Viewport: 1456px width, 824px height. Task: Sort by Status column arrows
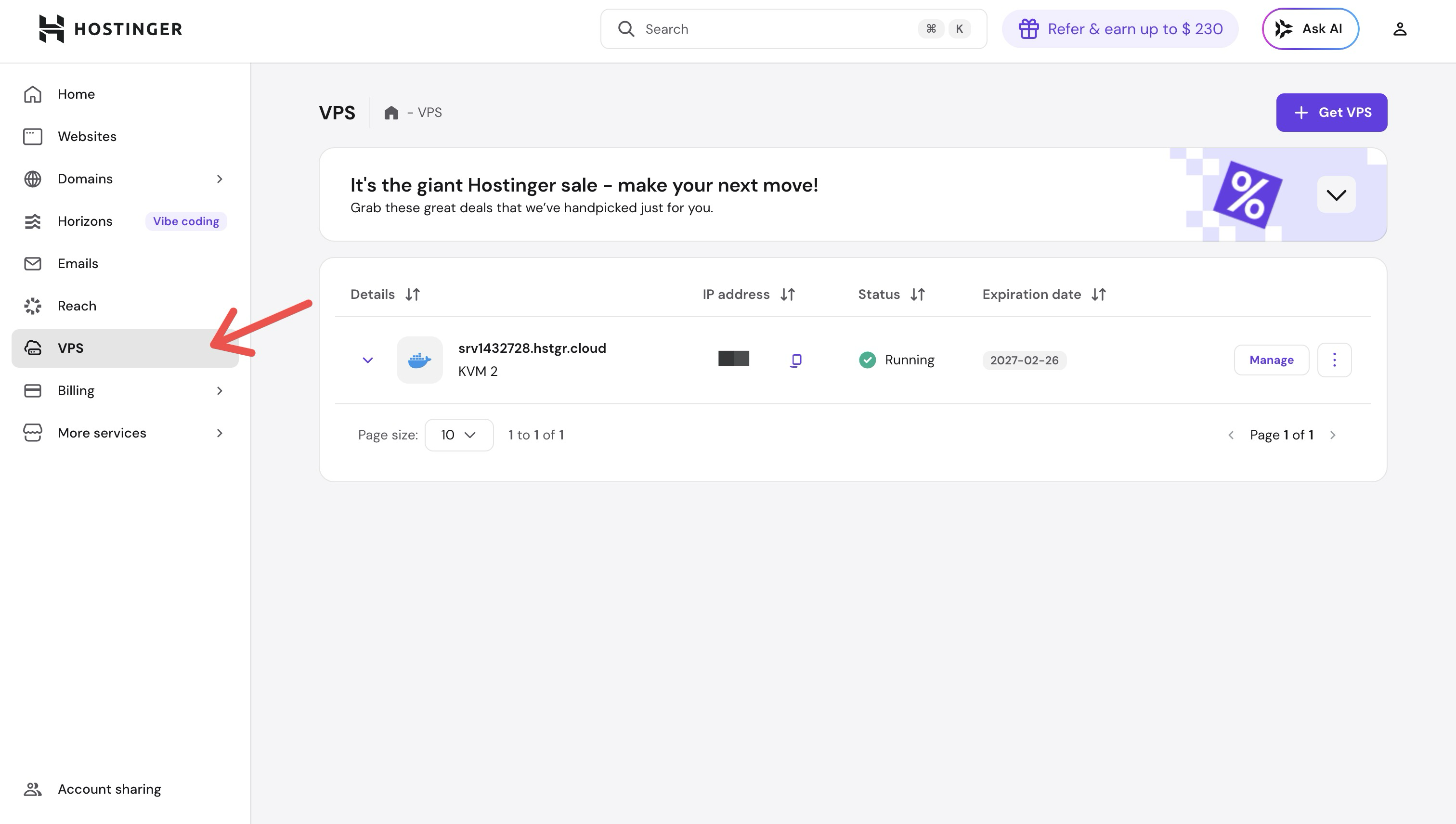(918, 294)
